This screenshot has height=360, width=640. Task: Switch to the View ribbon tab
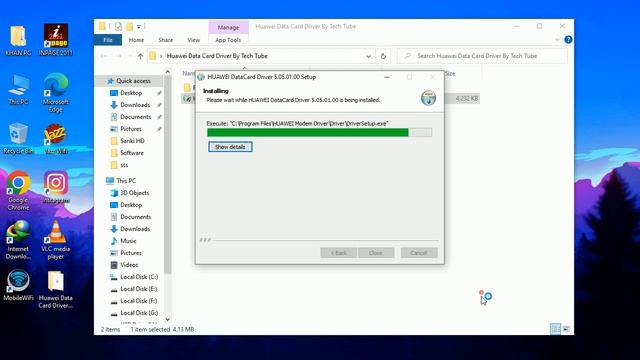coord(193,40)
